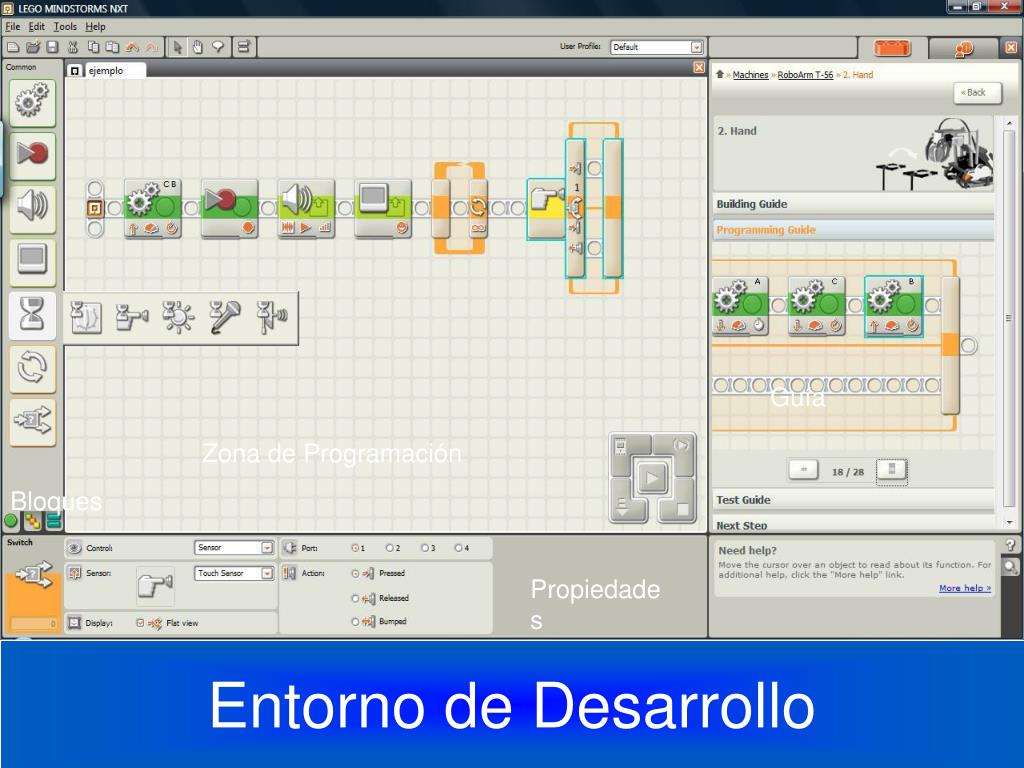The width and height of the screenshot is (1024, 768).
Task: Open the Edit menu
Action: click(x=37, y=27)
